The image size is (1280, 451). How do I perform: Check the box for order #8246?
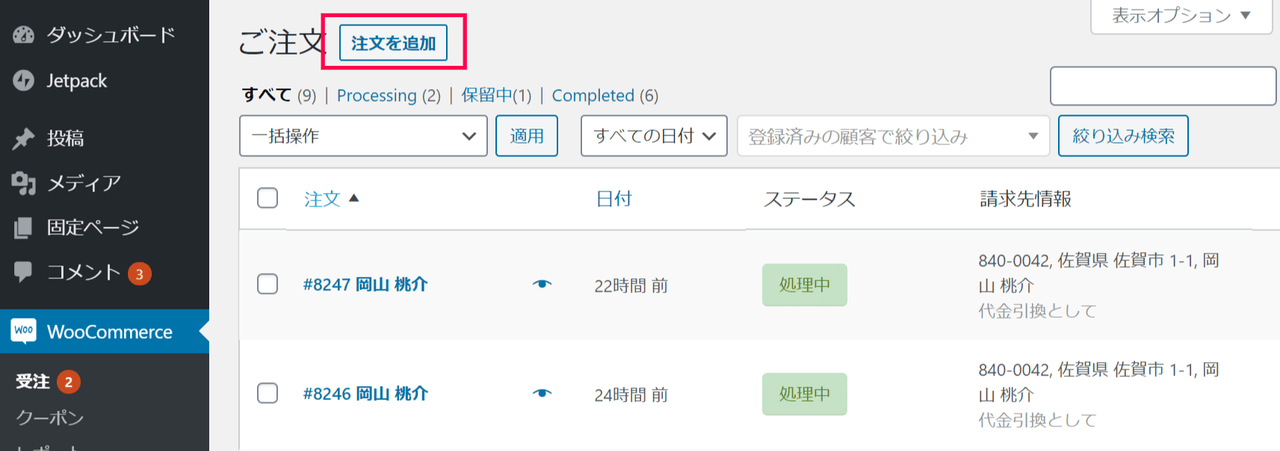pos(267,393)
